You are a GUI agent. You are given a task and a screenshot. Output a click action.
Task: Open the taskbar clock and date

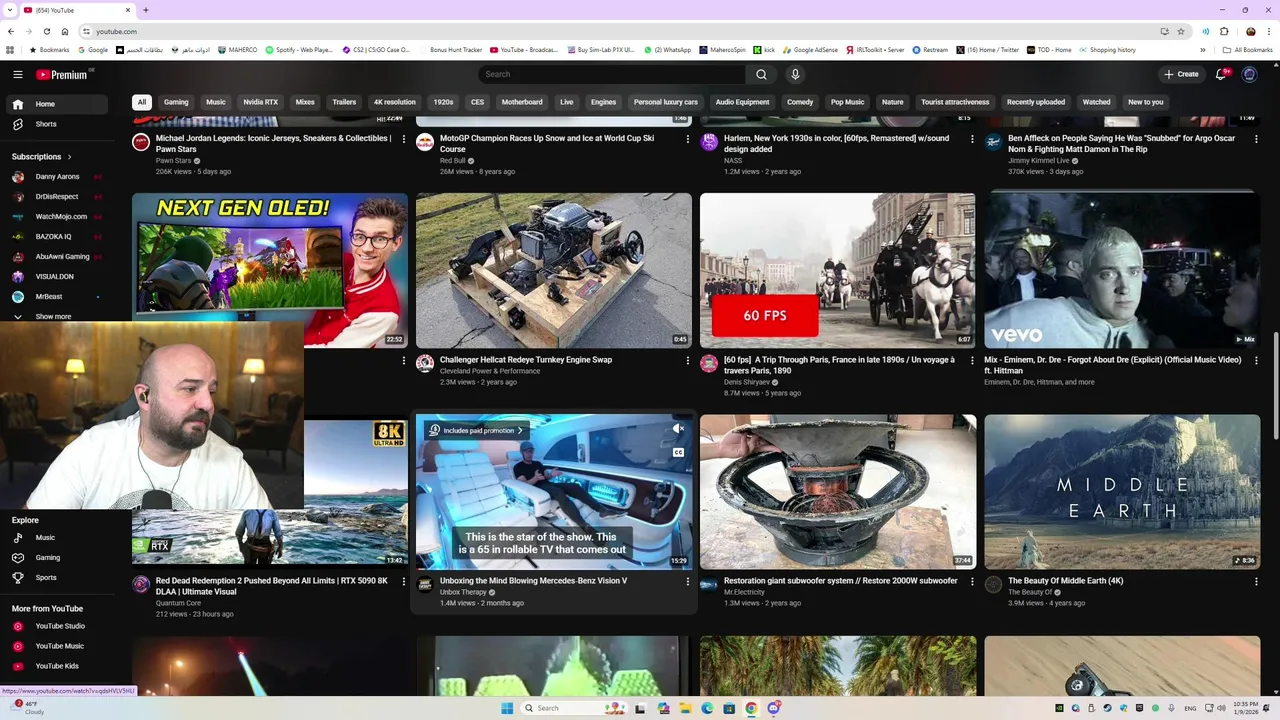(x=1246, y=708)
